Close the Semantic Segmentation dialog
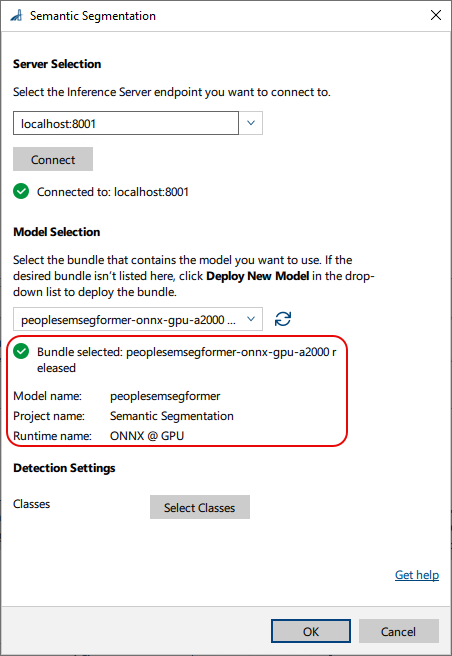Image resolution: width=452 pixels, height=656 pixels. coord(436,15)
